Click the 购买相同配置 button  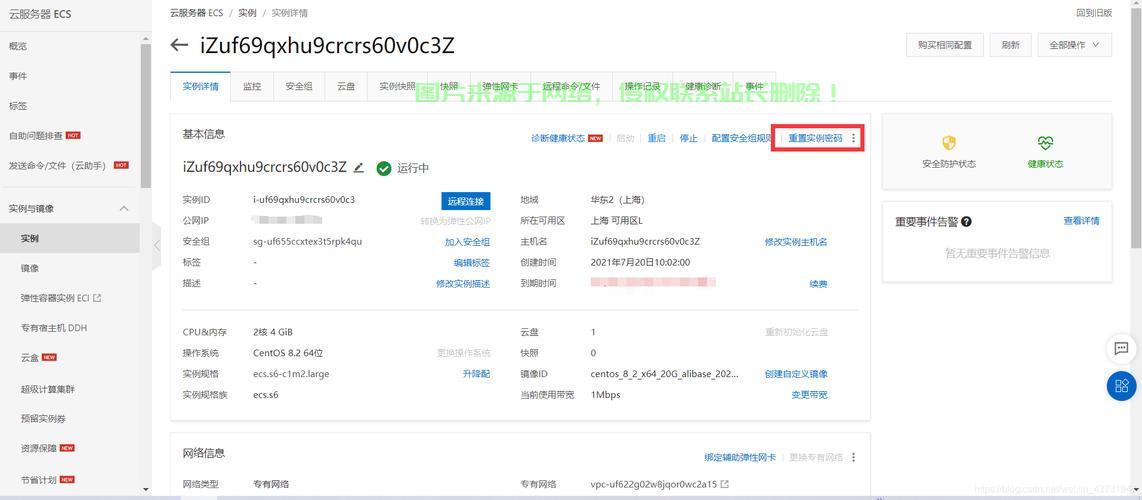(x=945, y=45)
